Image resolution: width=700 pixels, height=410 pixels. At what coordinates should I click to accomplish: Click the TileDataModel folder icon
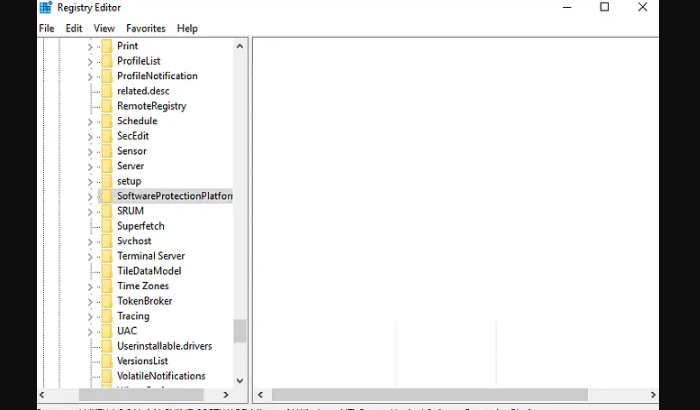click(107, 271)
